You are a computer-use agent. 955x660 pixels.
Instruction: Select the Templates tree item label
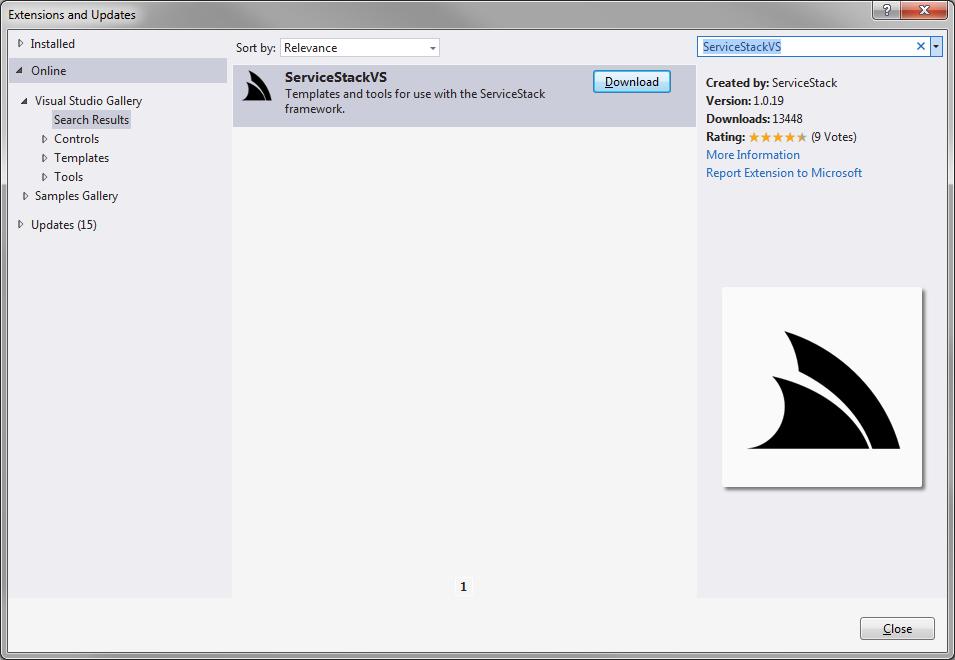click(82, 158)
